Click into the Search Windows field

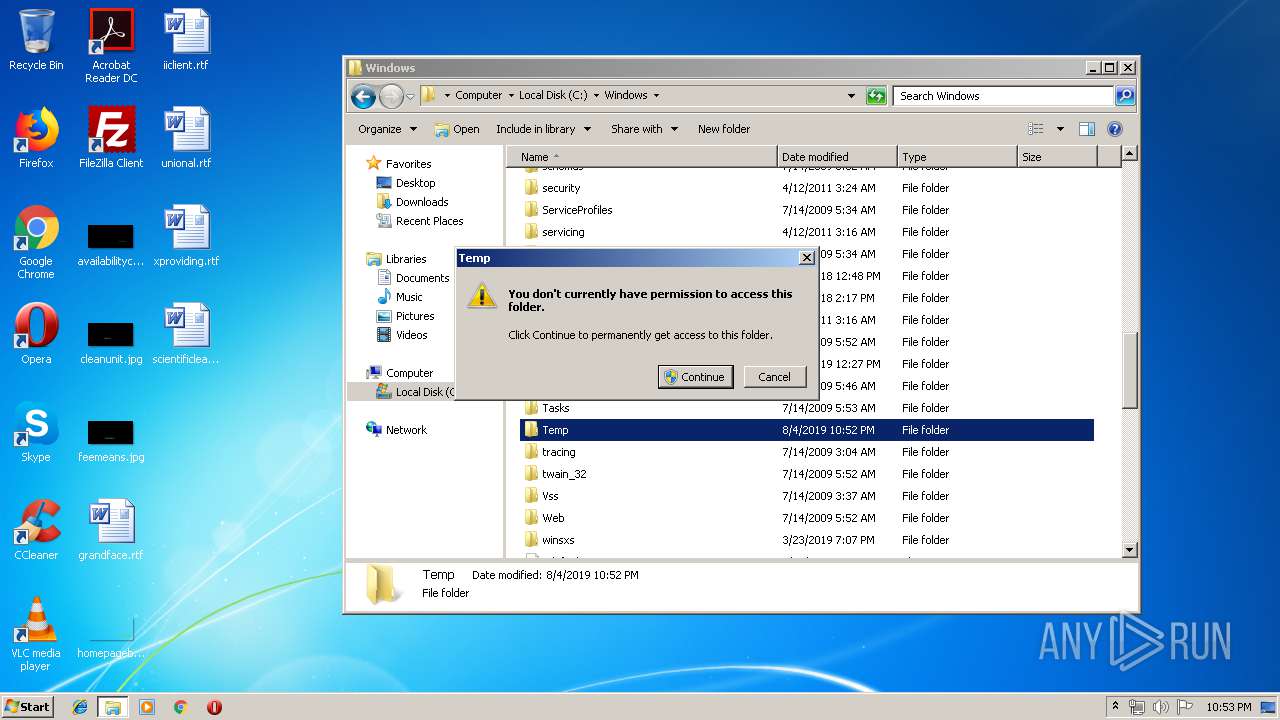coord(1003,96)
